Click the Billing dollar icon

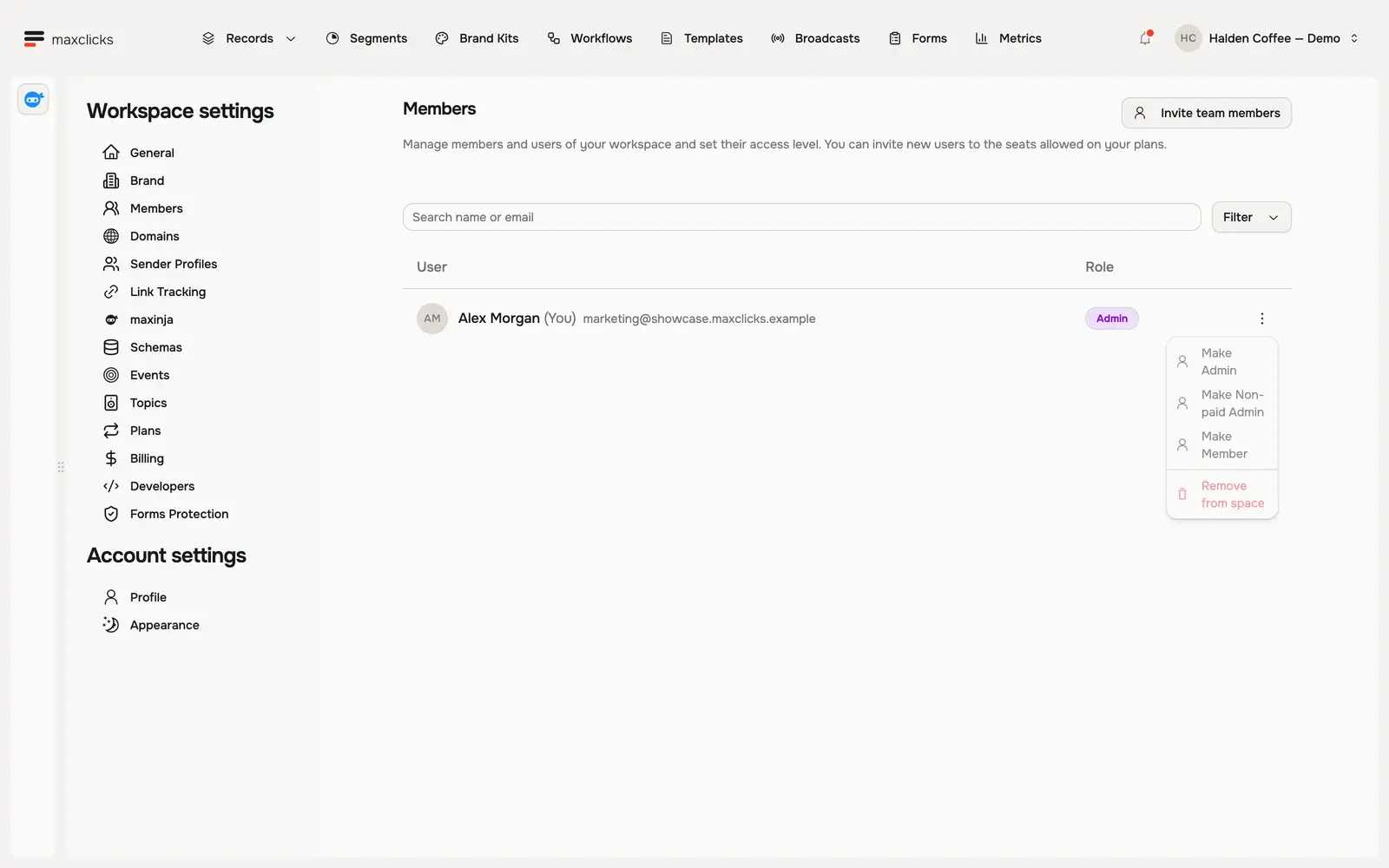(x=111, y=458)
